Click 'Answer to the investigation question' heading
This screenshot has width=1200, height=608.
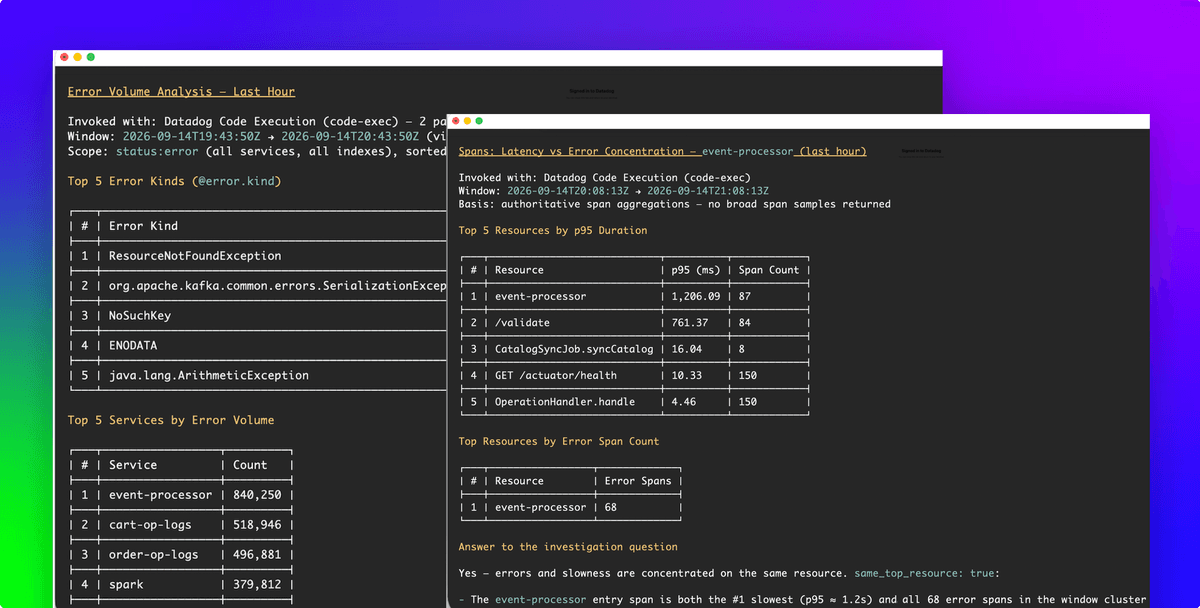568,547
